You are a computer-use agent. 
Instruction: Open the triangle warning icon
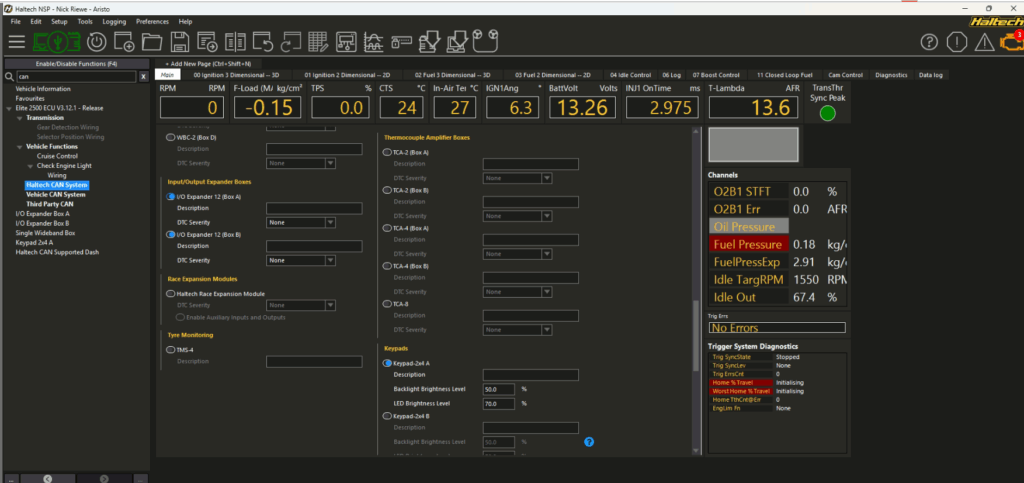click(x=984, y=42)
